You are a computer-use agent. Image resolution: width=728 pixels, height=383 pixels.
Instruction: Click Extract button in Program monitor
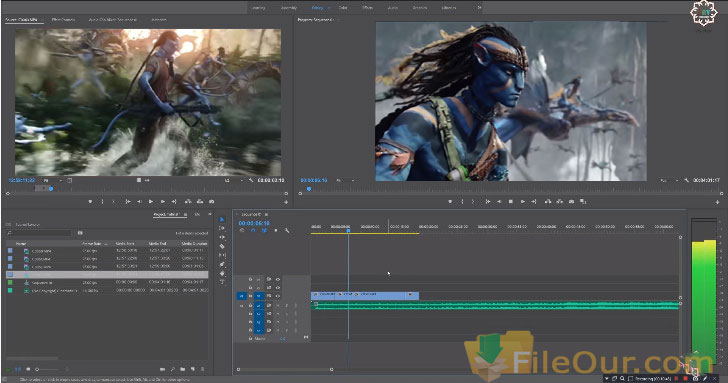pos(559,201)
